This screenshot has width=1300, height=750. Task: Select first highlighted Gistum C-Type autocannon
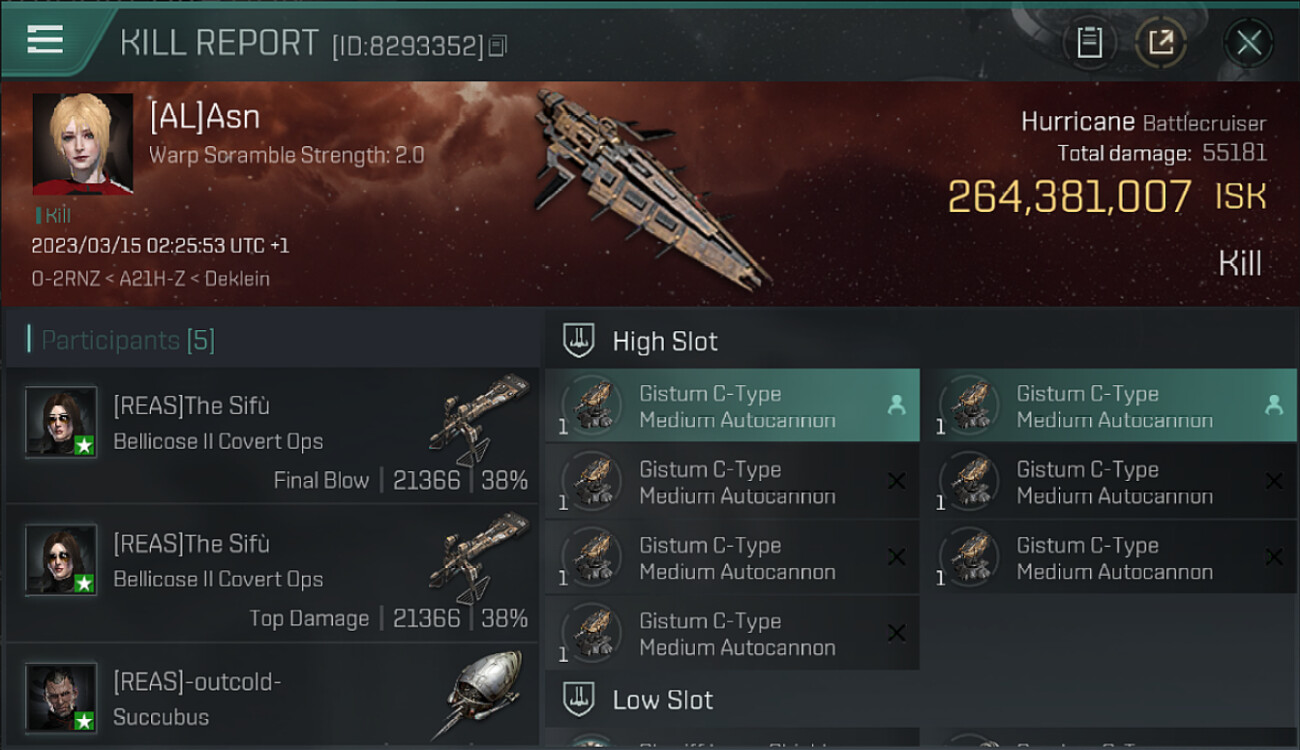731,406
